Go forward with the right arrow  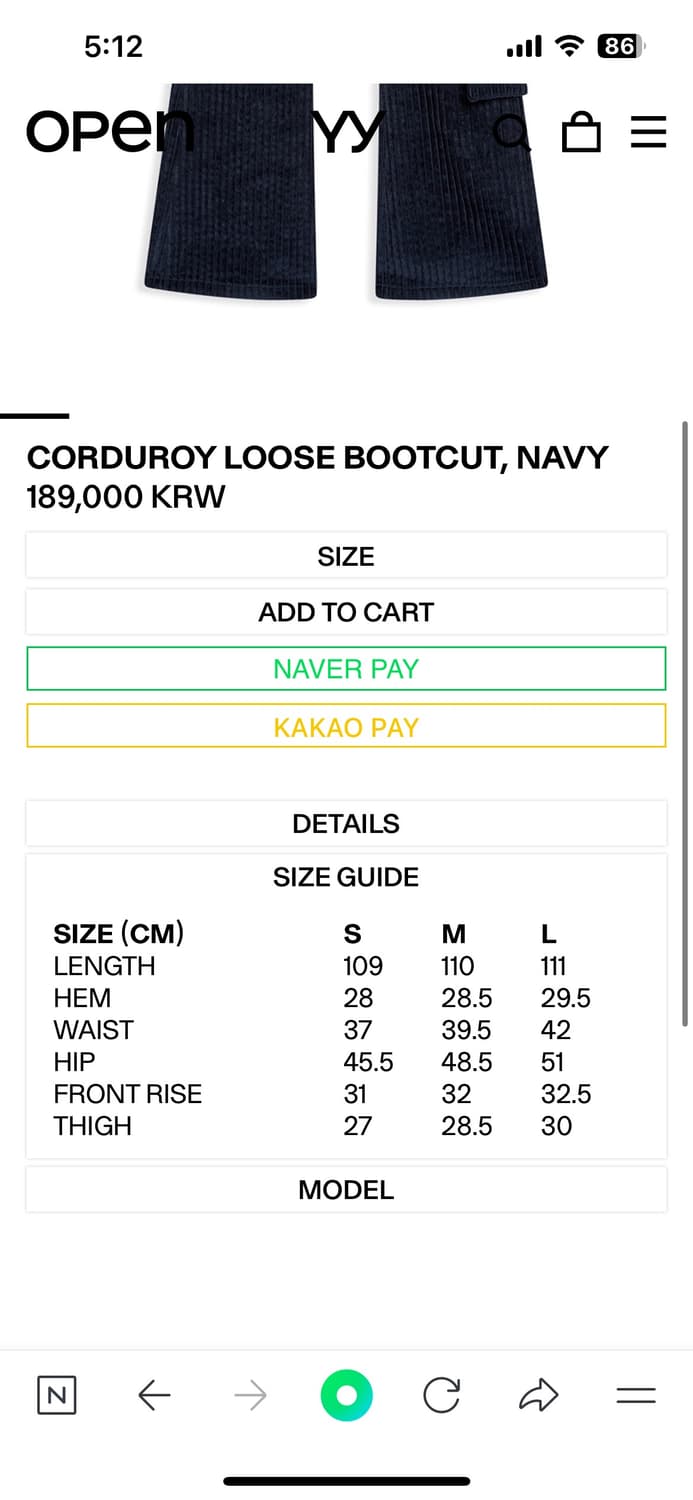tap(250, 1395)
